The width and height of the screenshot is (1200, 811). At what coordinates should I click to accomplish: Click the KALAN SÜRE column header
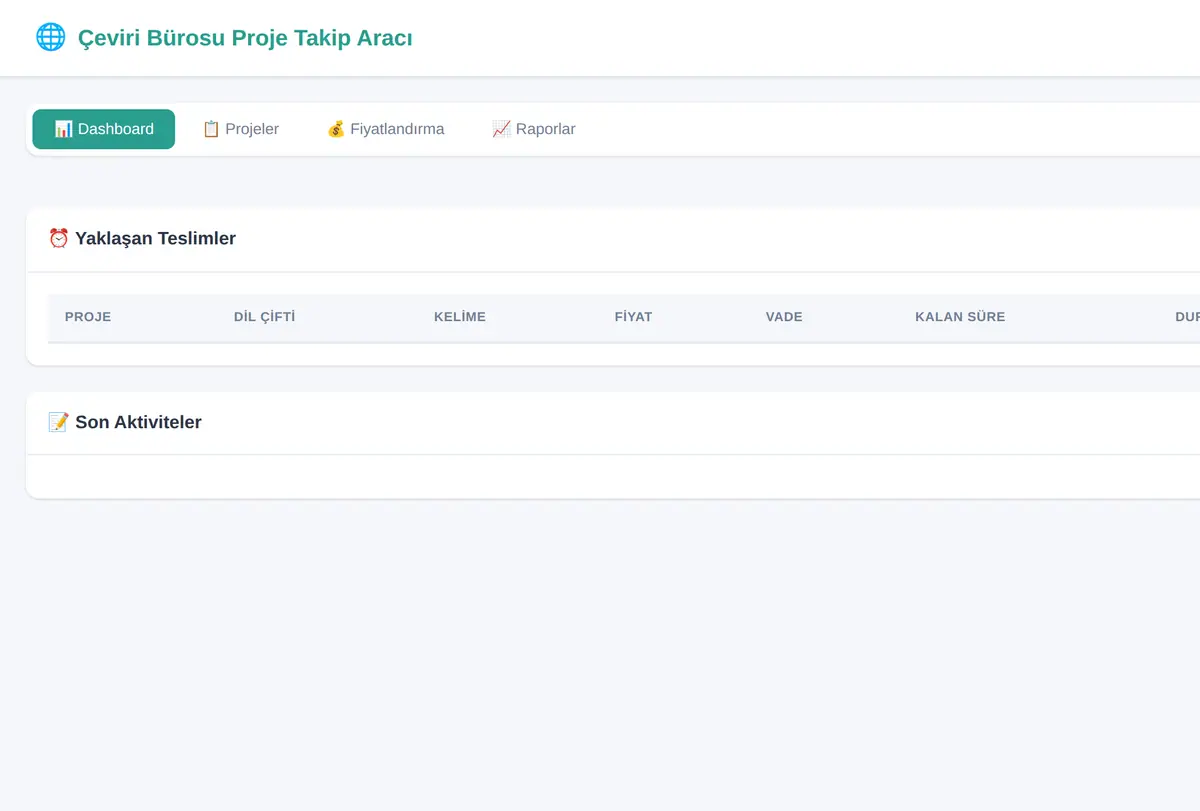[960, 317]
